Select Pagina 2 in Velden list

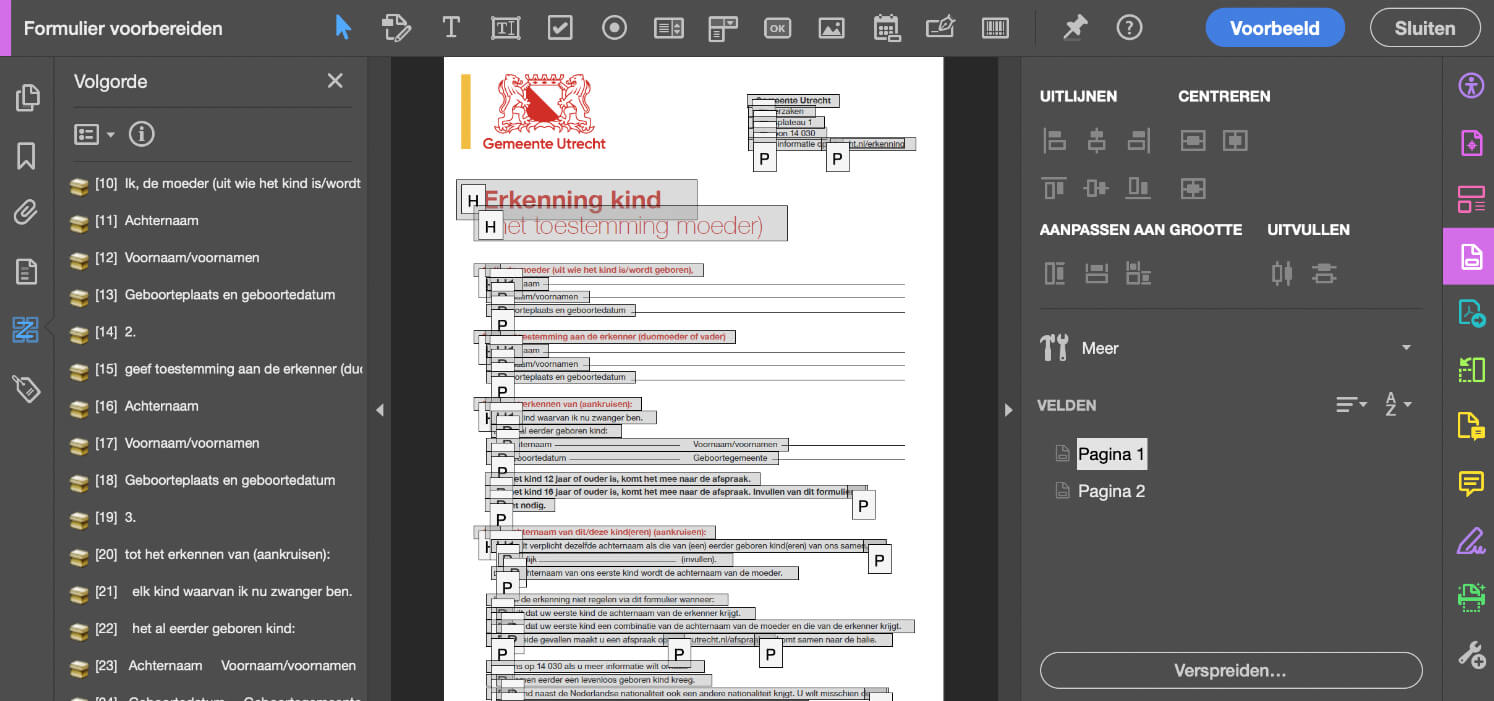(x=1110, y=491)
